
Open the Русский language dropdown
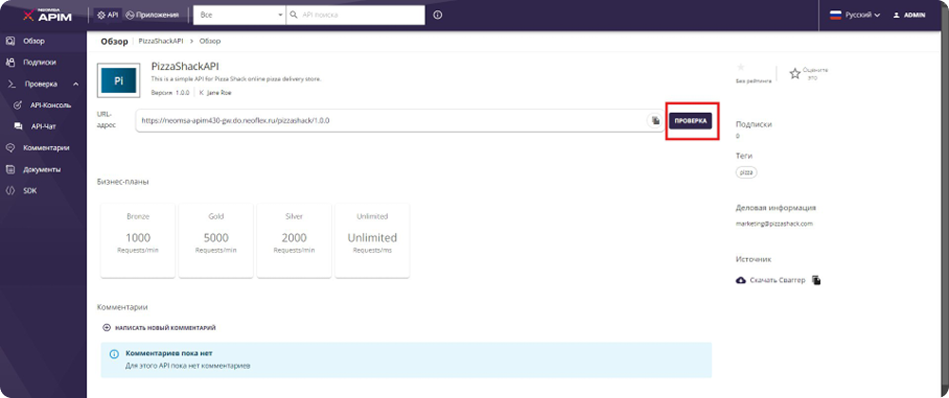(854, 15)
